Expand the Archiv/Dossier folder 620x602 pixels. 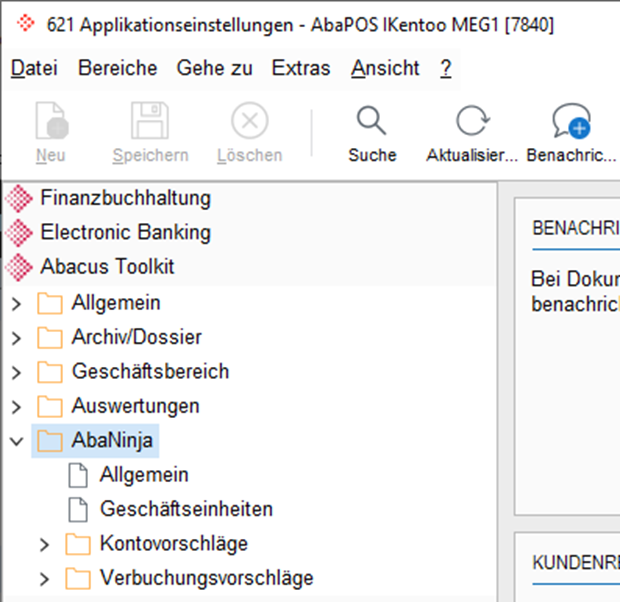[x=17, y=338]
